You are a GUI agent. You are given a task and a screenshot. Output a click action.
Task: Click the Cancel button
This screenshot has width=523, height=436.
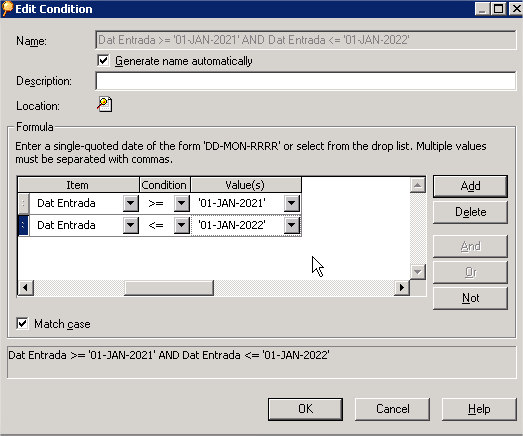pyautogui.click(x=392, y=409)
